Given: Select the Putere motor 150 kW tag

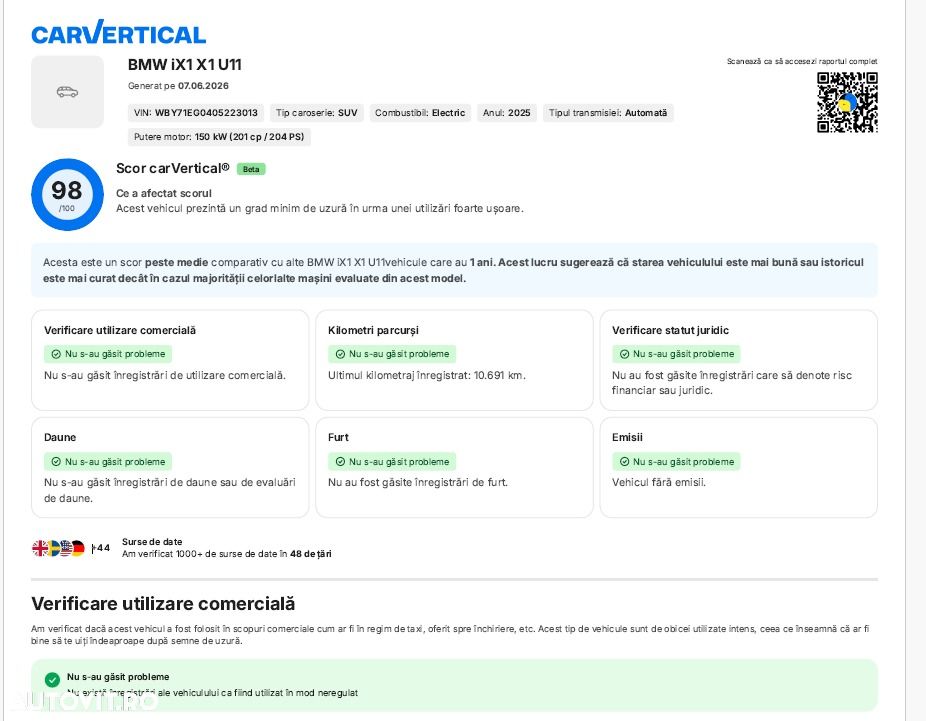Looking at the screenshot, I should pos(219,137).
